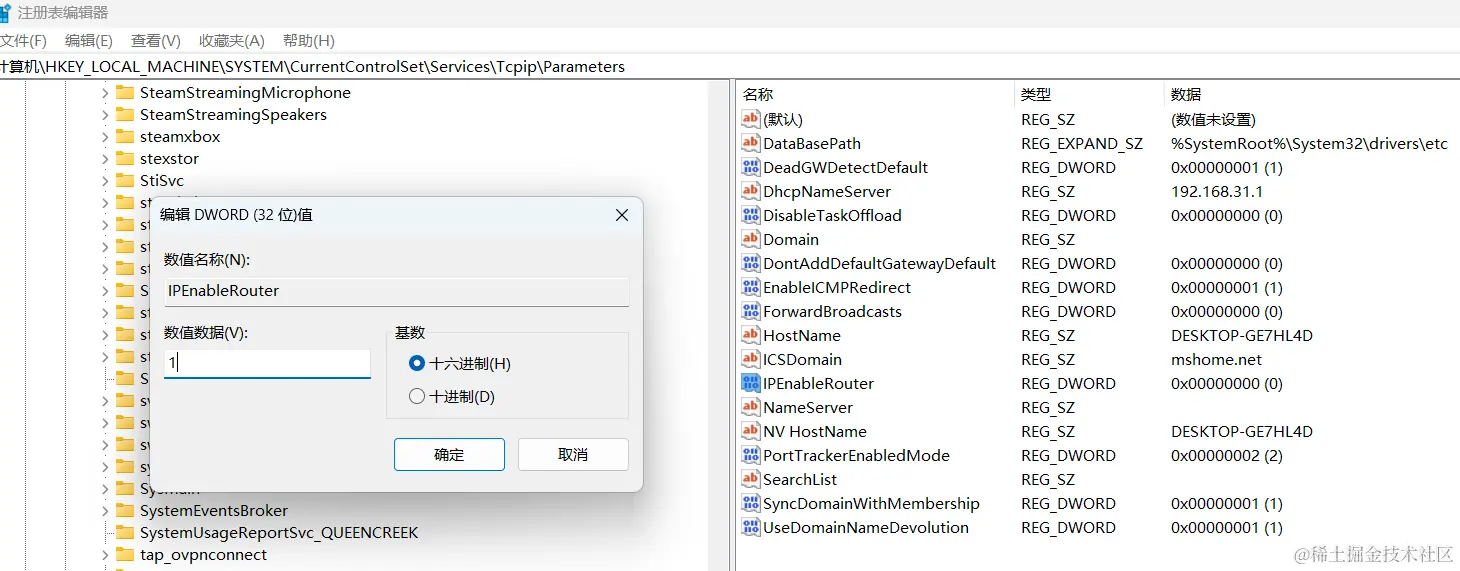Open the 编辑(E) menu

[x=89, y=40]
